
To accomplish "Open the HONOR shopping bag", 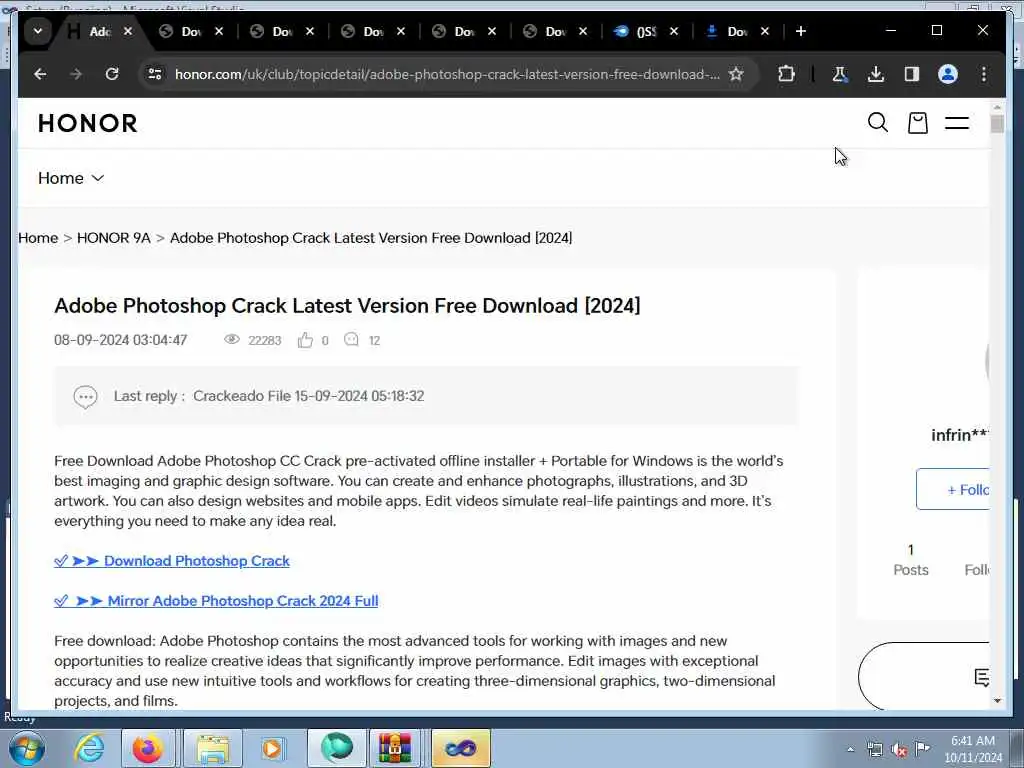I will point(918,122).
